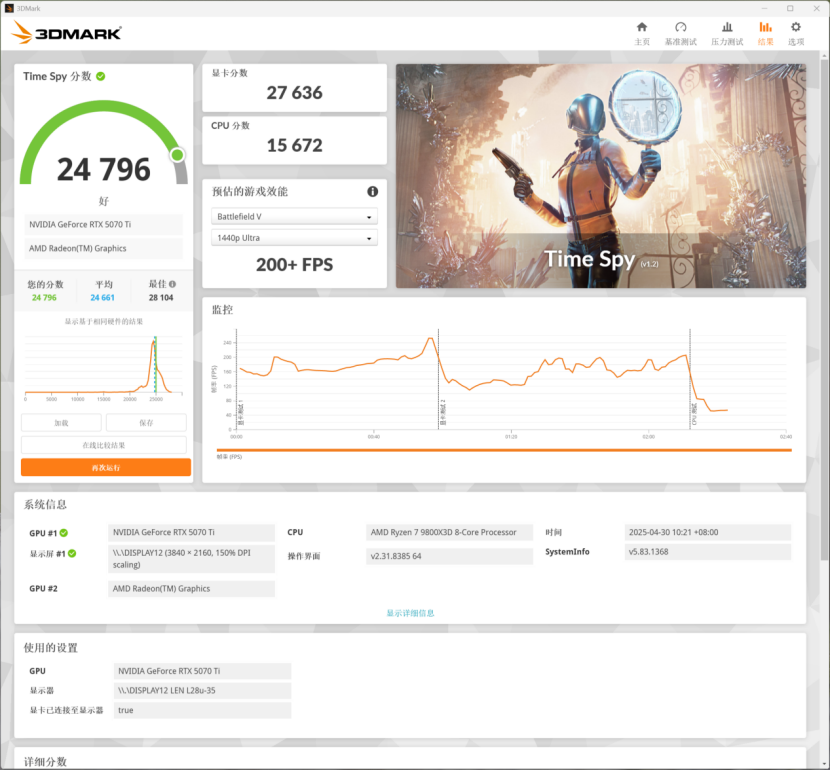Viewport: 830px width, 770px height.
Task: Click the Save (保存) button
Action: point(146,423)
